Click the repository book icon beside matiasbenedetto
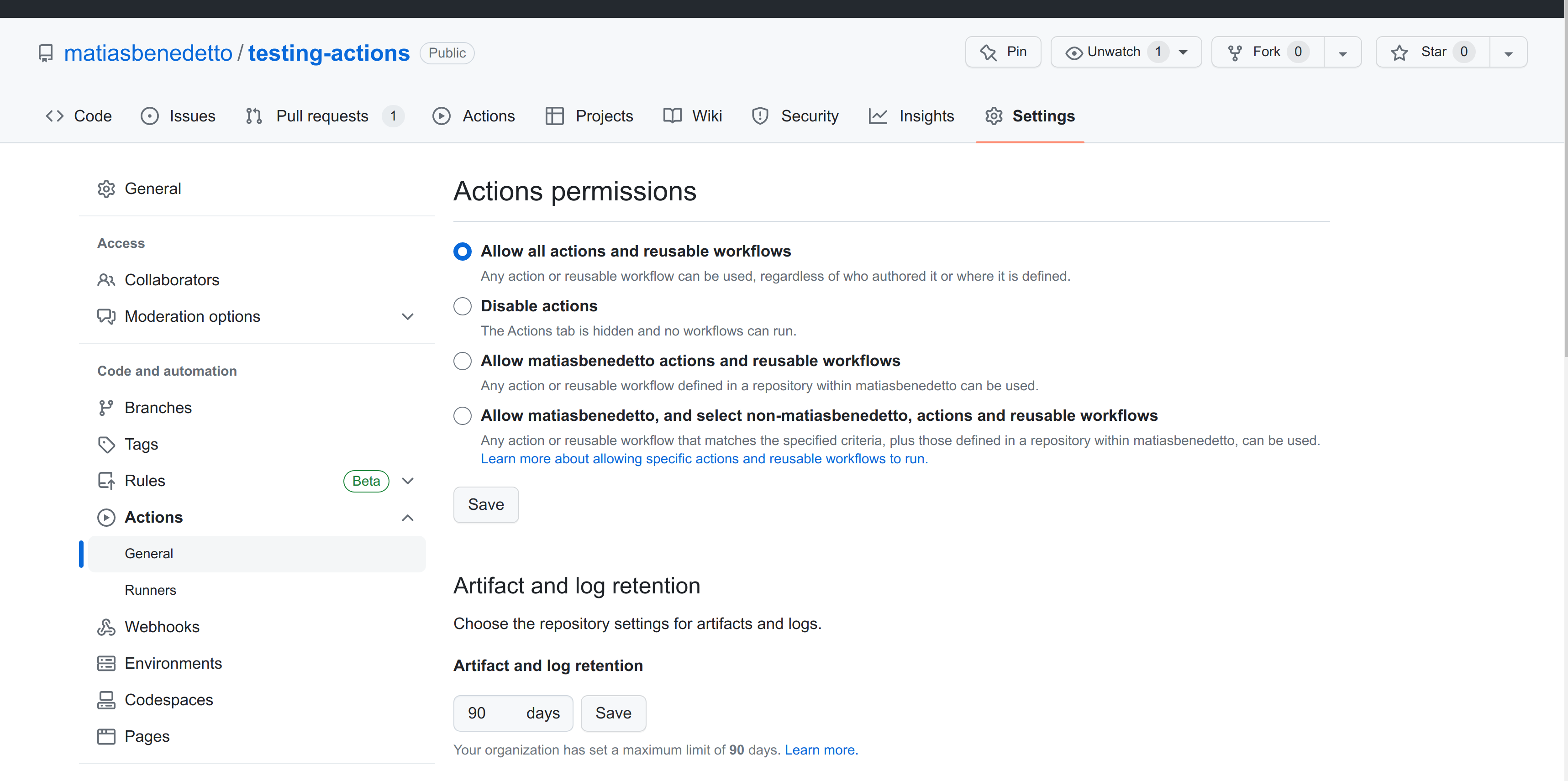Screen dimensions: 1568x781 coord(46,53)
